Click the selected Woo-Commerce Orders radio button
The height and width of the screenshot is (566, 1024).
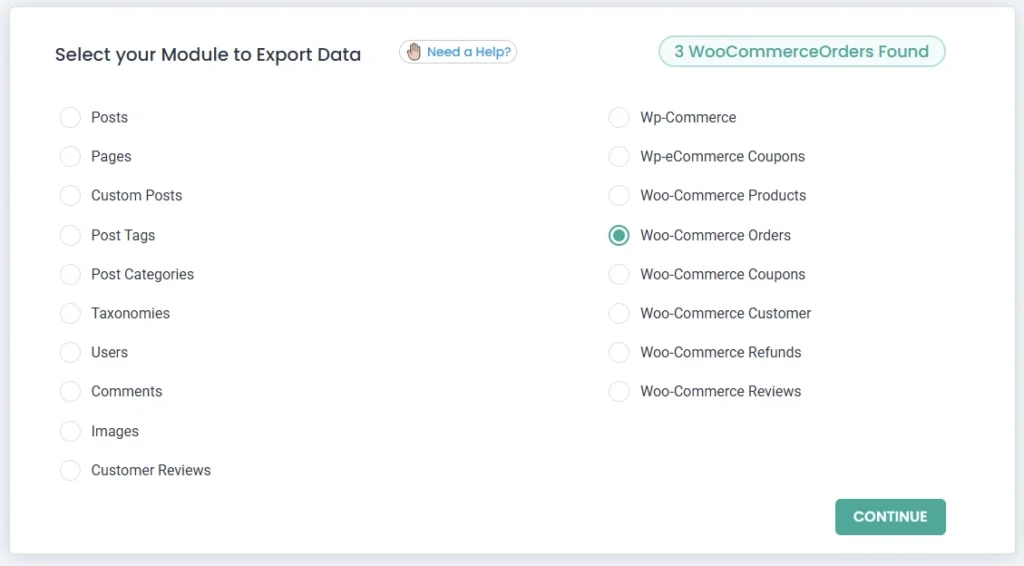619,236
